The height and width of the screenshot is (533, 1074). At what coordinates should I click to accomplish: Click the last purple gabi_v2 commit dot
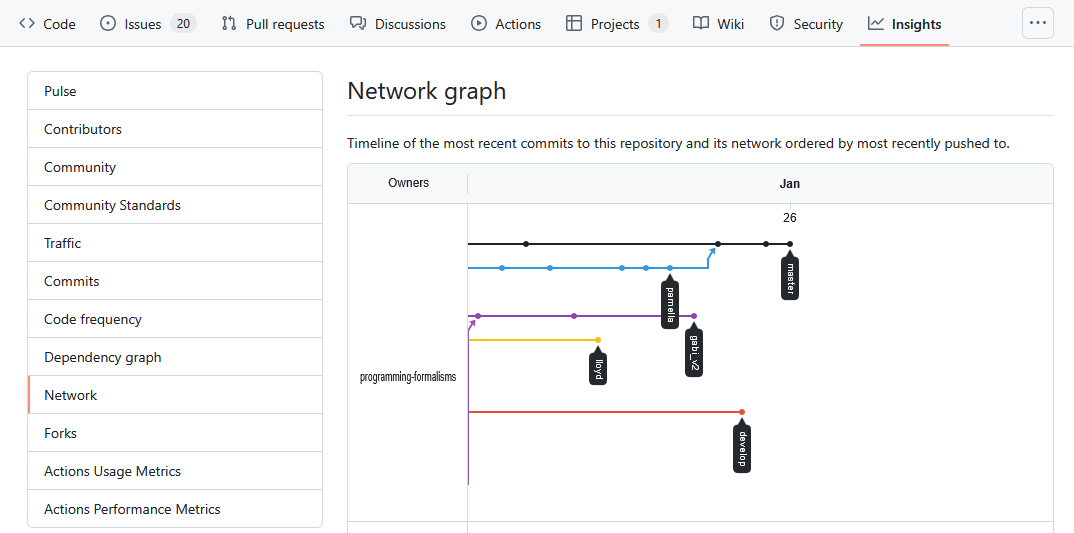coord(694,316)
